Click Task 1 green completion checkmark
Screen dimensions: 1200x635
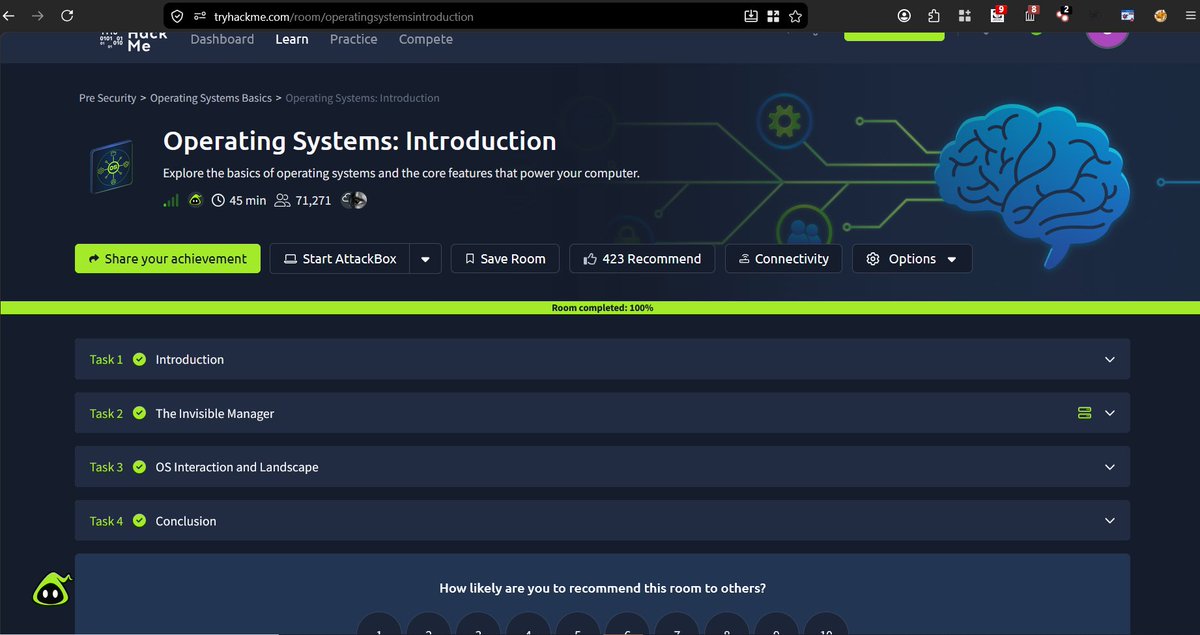click(x=139, y=359)
